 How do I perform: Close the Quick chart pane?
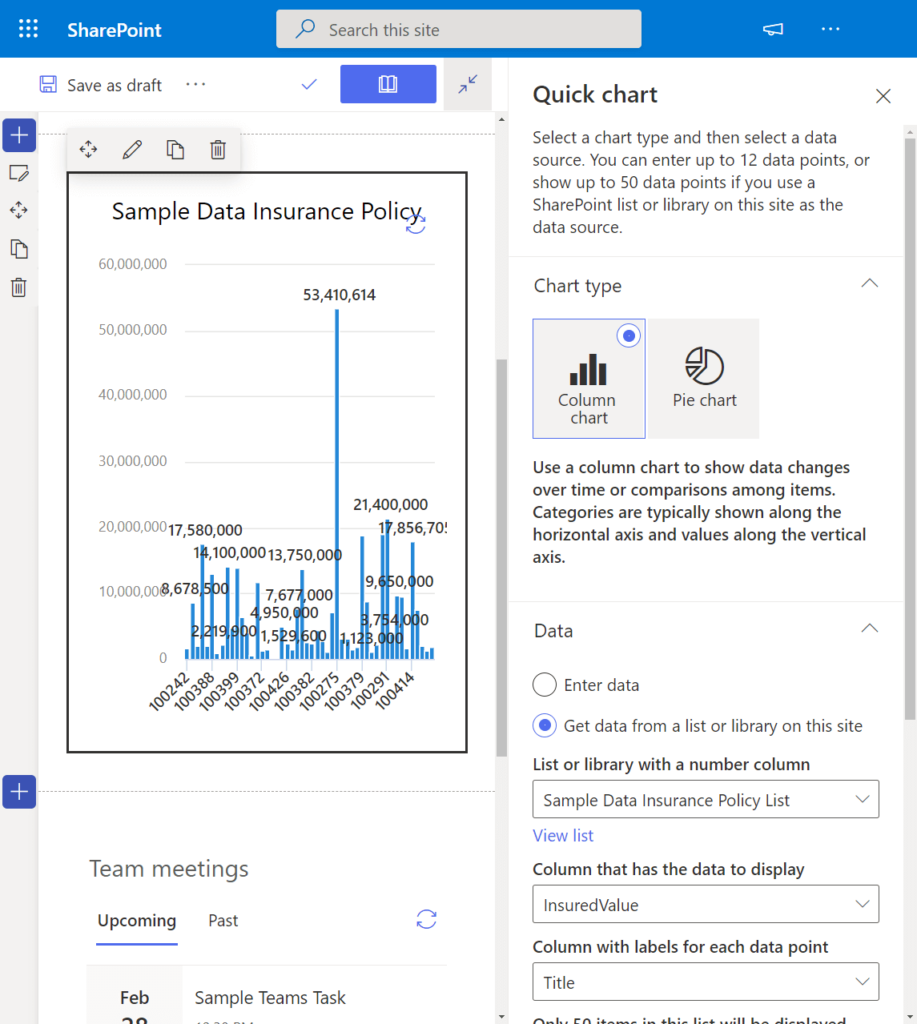pyautogui.click(x=883, y=96)
